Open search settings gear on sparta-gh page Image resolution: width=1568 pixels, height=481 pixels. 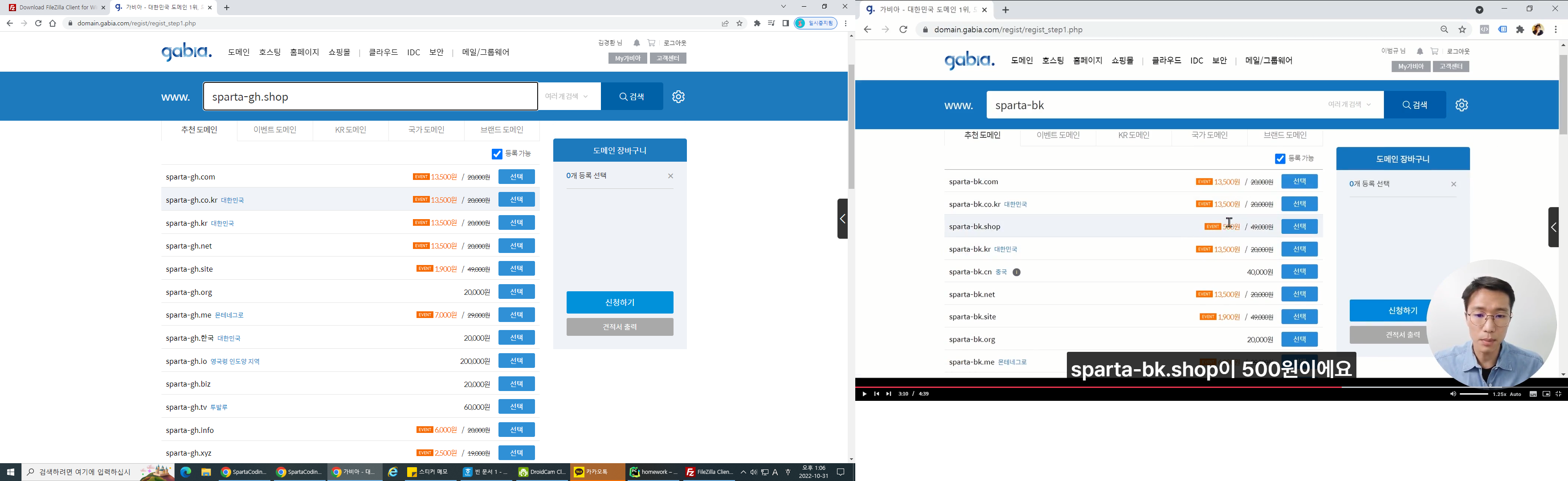[x=678, y=96]
